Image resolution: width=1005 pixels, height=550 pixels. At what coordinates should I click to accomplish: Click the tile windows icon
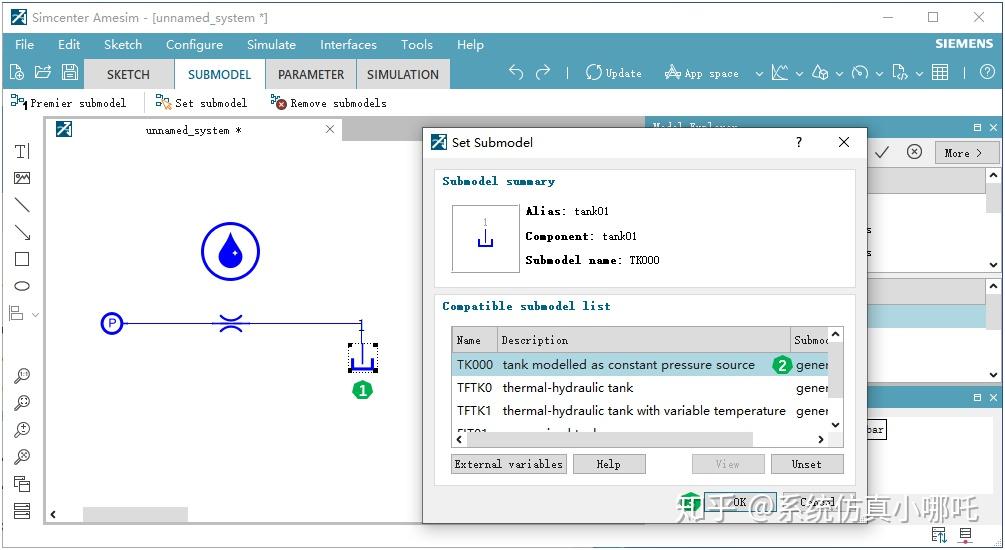[22, 511]
